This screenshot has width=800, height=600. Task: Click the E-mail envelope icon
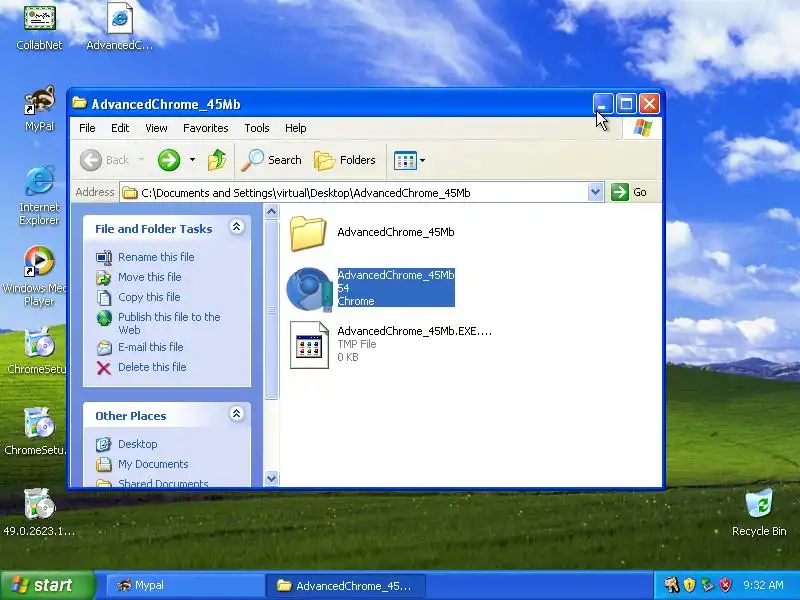(104, 348)
